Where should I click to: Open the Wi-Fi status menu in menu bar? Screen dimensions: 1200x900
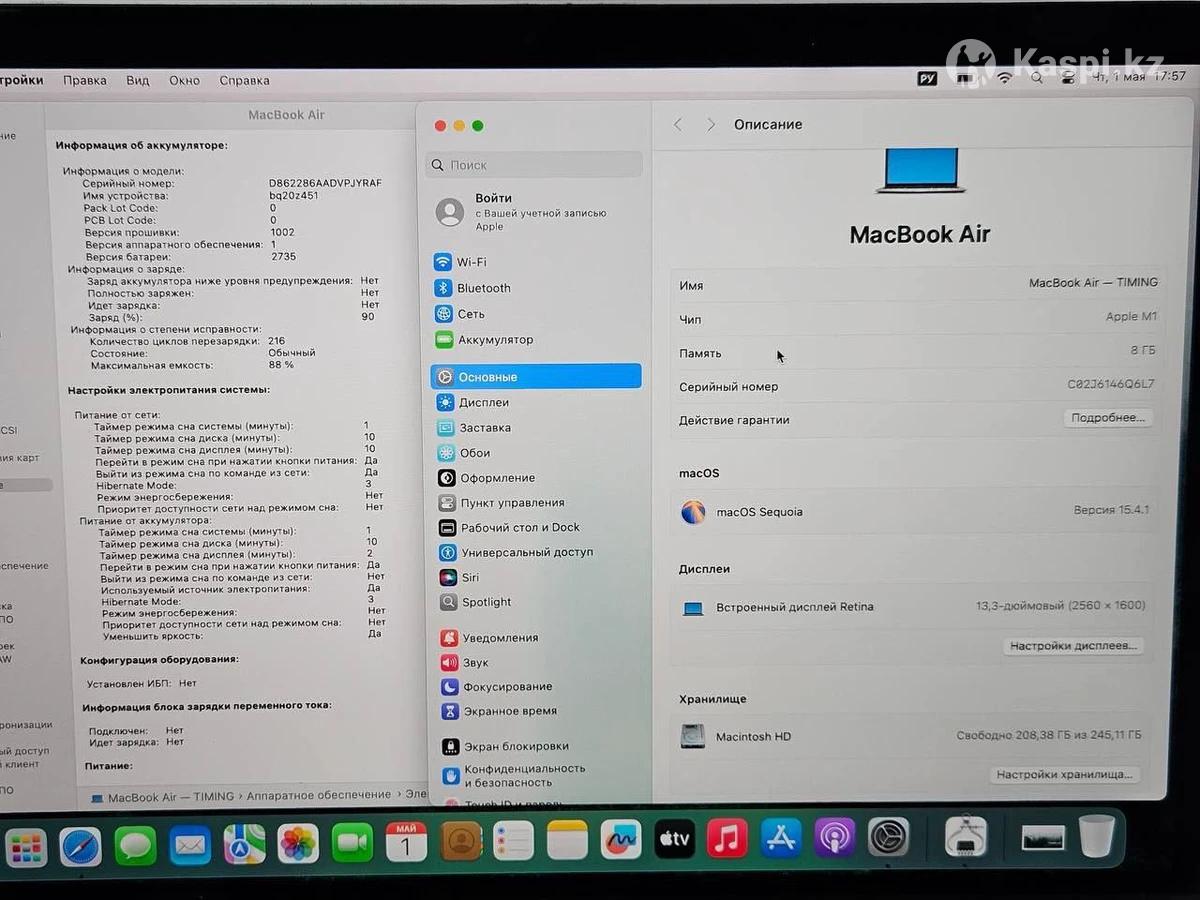1004,77
